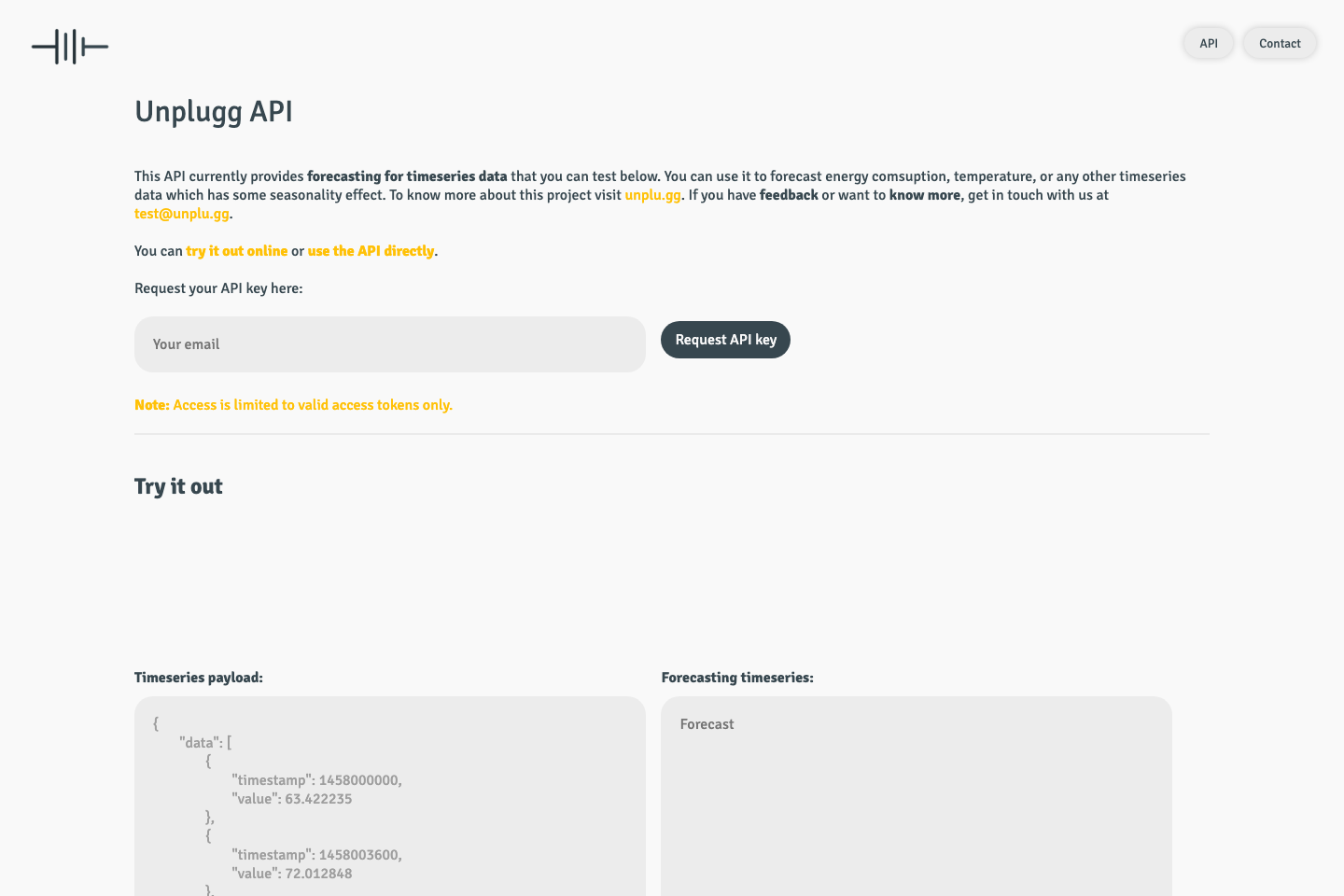Click the 'try it out online' link
Image resolution: width=1344 pixels, height=896 pixels.
236,250
